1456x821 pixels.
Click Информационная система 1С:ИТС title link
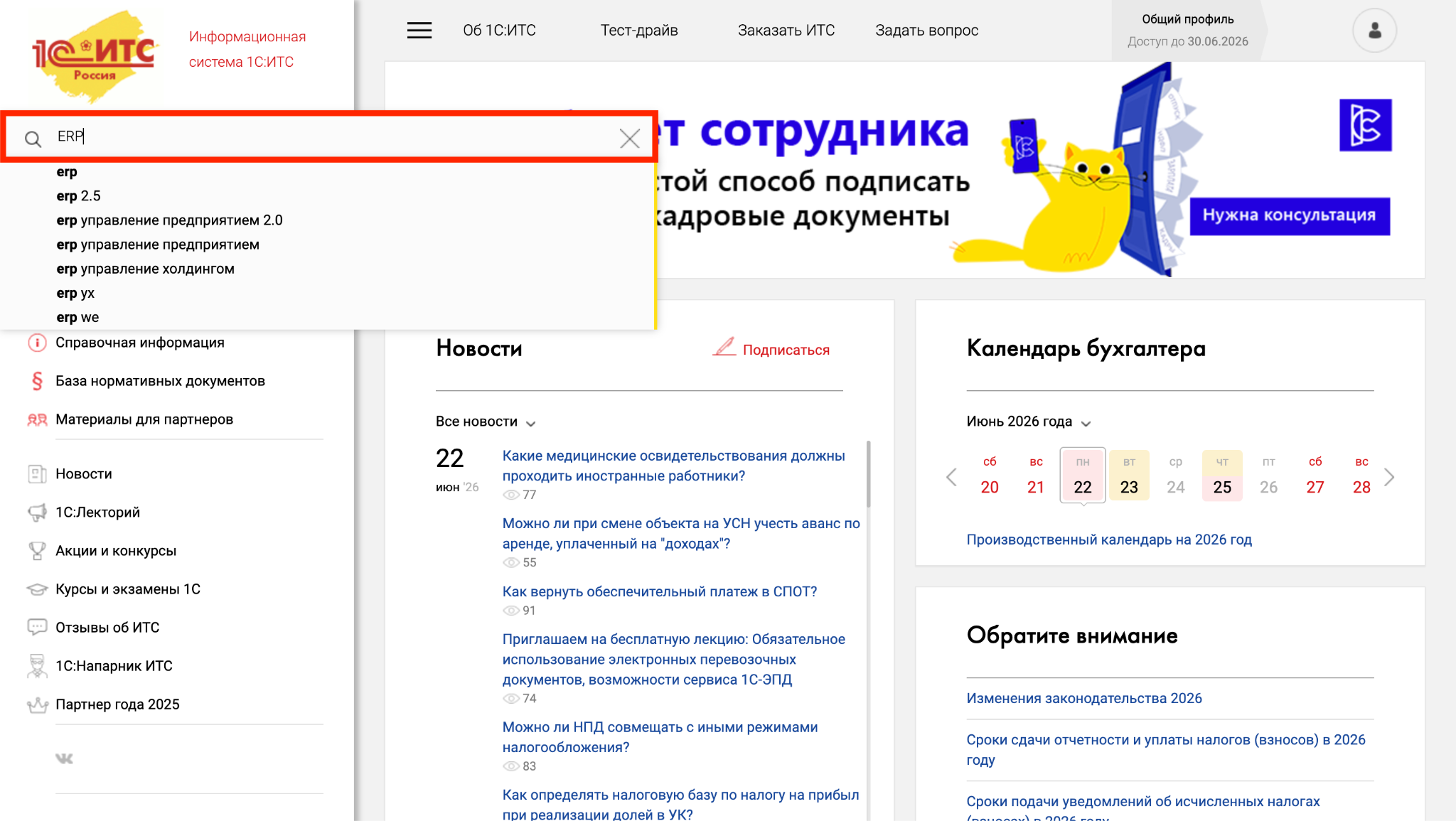[x=247, y=49]
